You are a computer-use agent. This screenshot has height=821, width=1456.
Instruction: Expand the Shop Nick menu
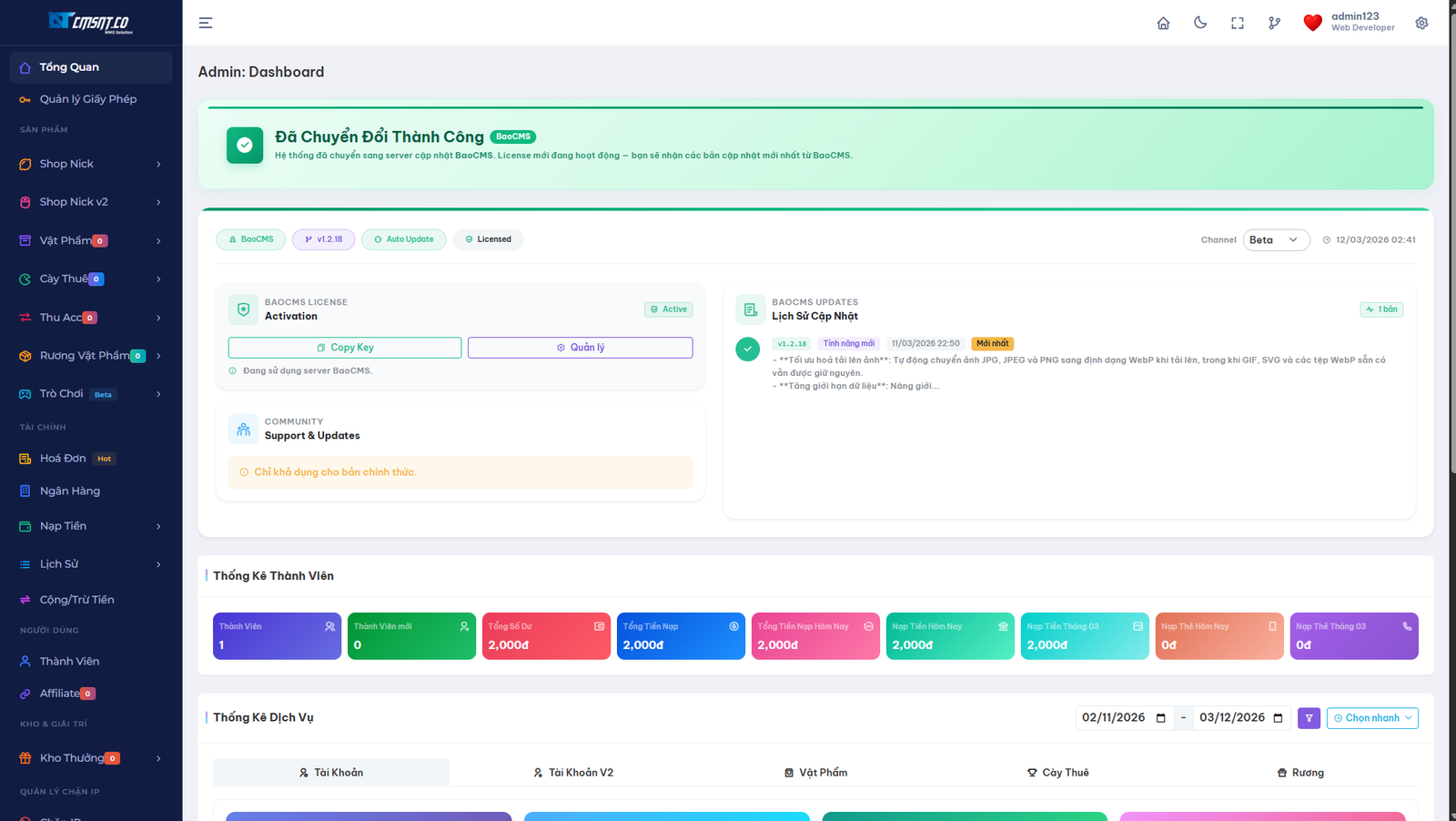pos(67,164)
